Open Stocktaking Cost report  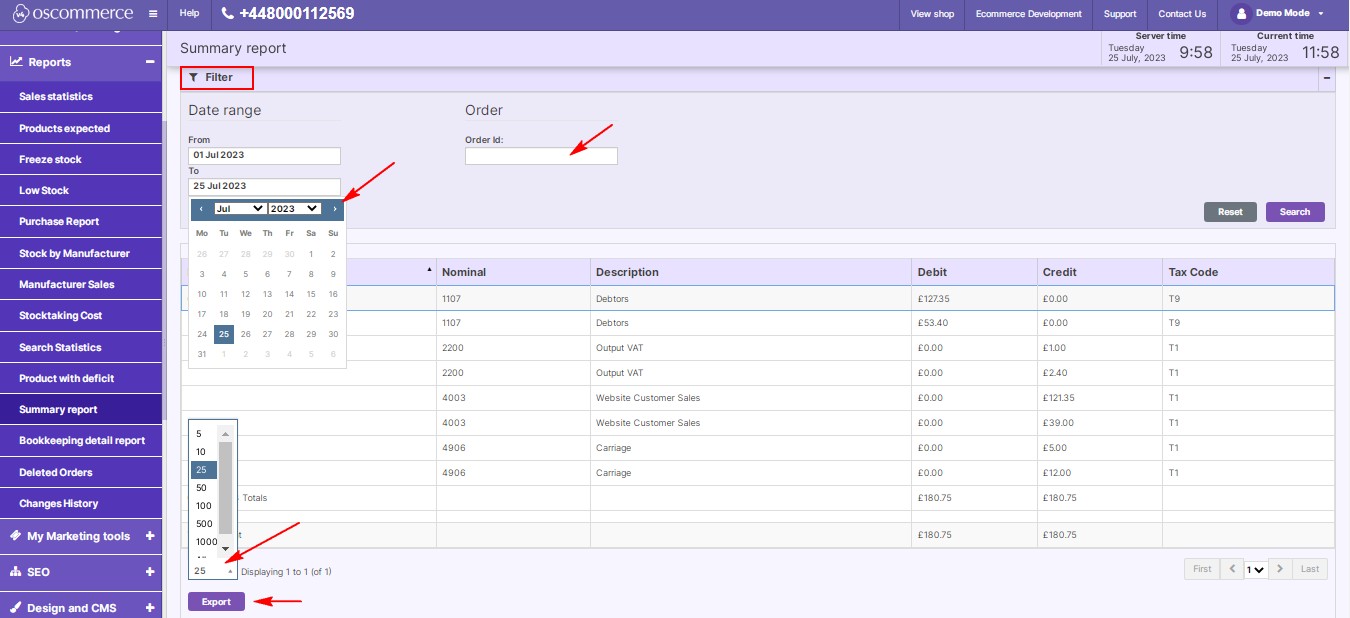[81, 315]
